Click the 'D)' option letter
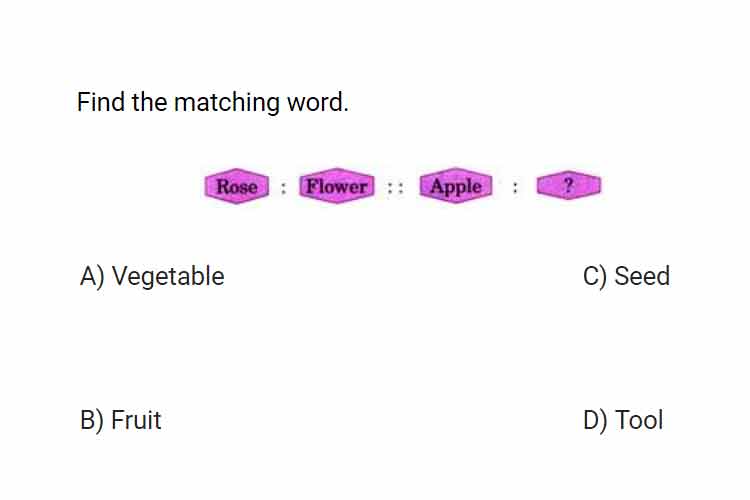The height and width of the screenshot is (500, 750). (596, 420)
